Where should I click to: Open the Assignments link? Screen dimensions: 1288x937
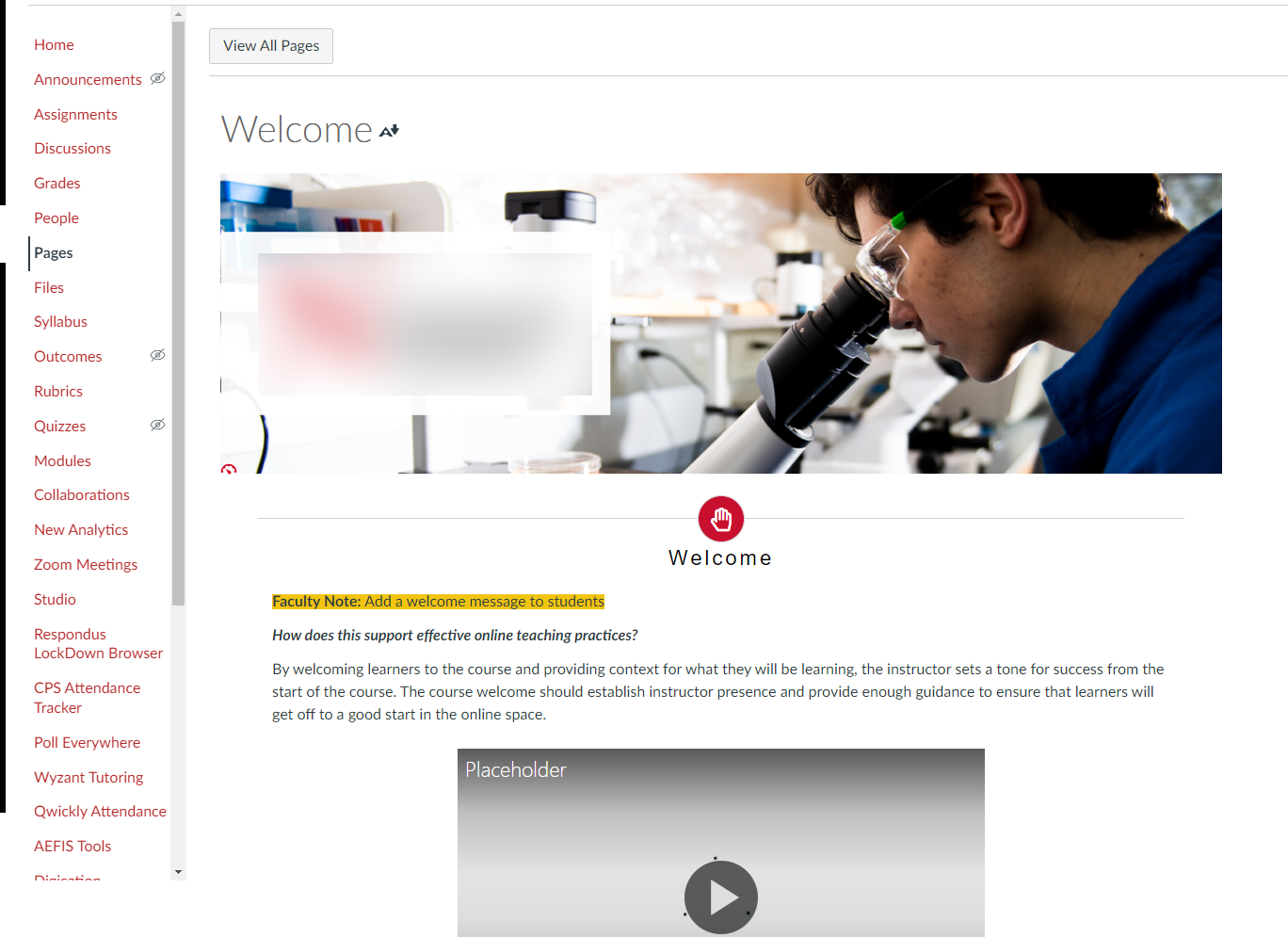tap(75, 115)
